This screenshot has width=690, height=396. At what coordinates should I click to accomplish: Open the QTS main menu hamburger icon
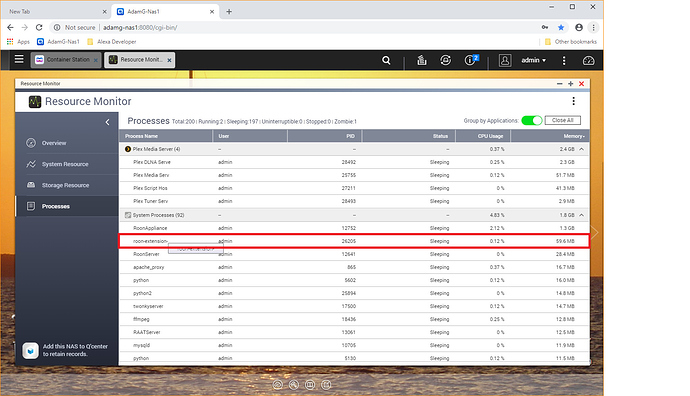(x=19, y=59)
